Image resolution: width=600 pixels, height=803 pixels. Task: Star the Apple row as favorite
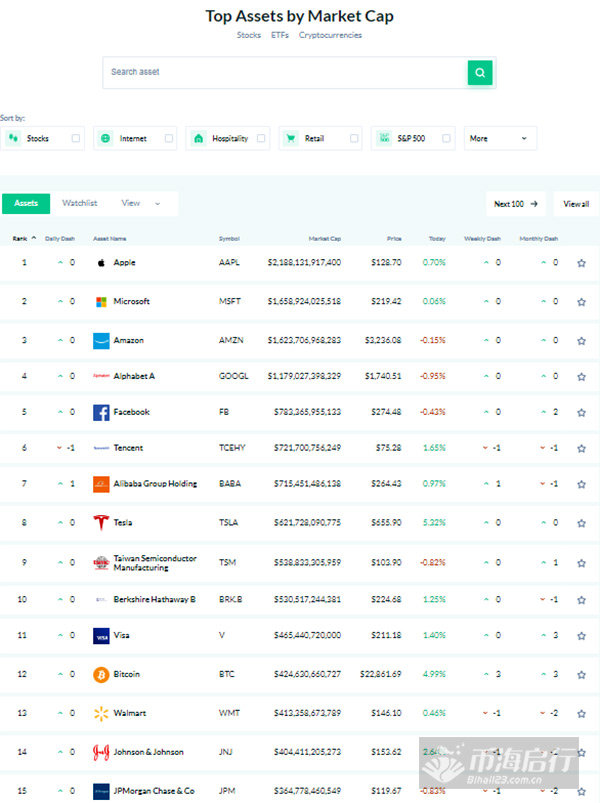pos(582,263)
